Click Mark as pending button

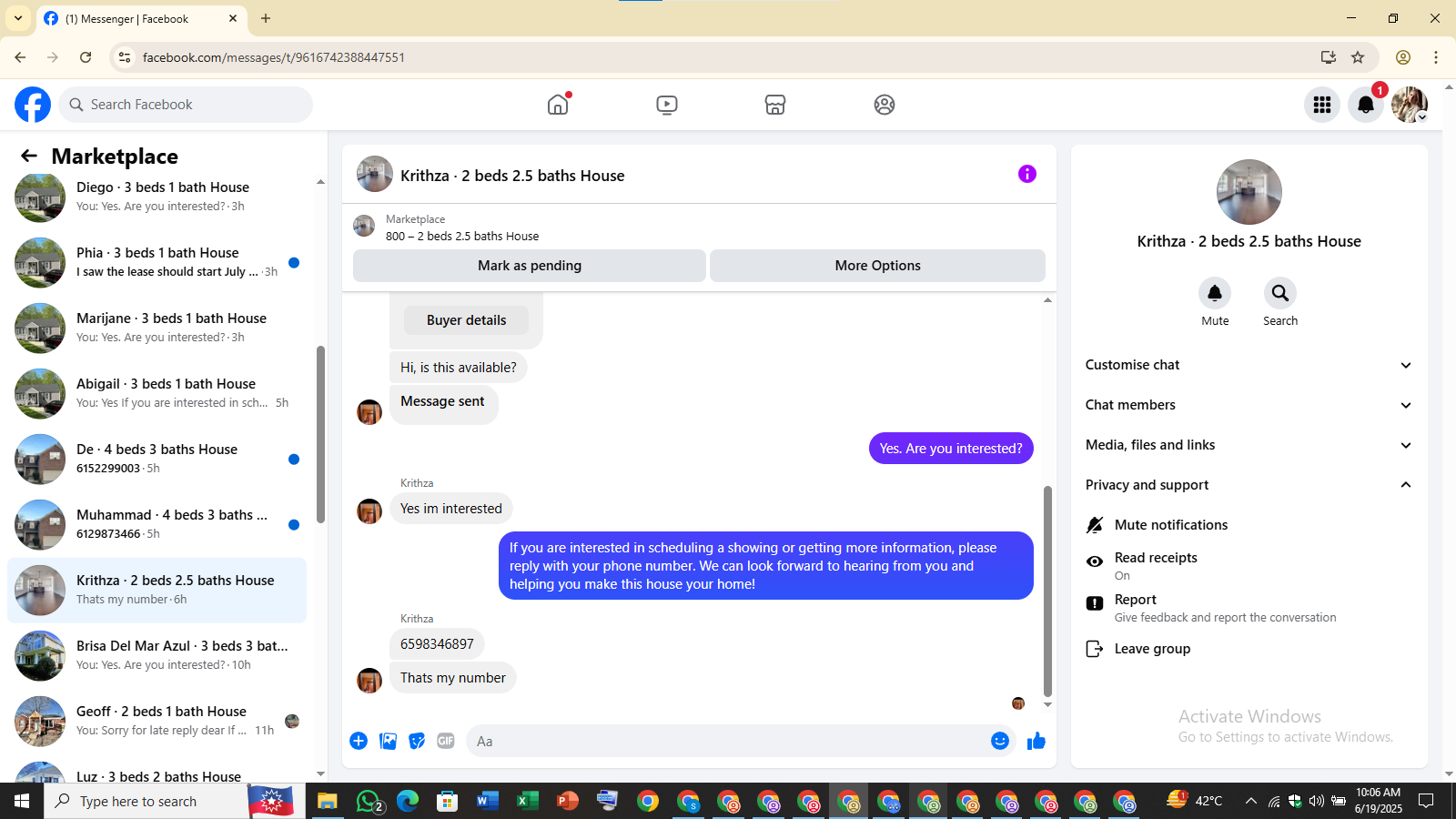530,266
